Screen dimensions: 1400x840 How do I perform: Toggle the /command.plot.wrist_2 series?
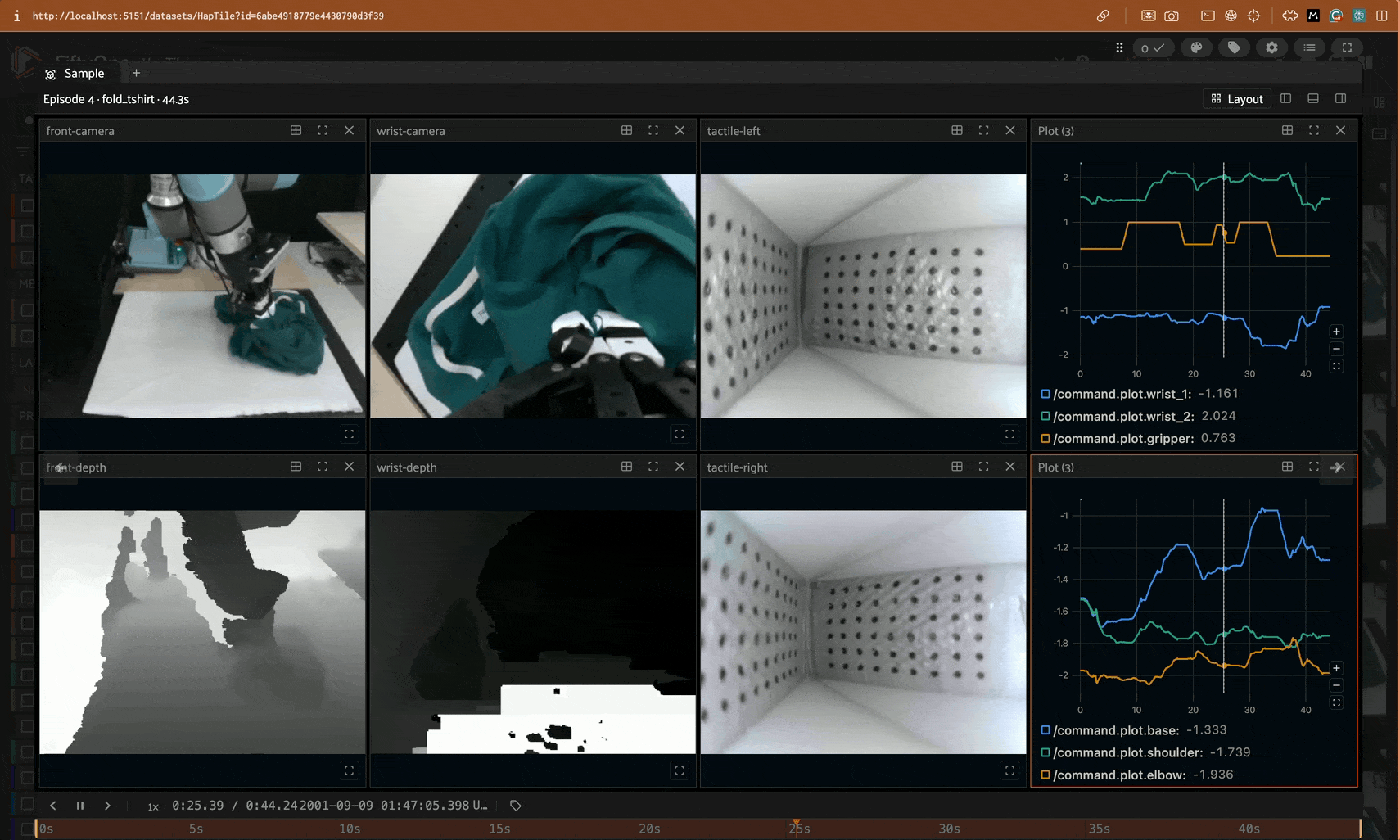click(1045, 416)
